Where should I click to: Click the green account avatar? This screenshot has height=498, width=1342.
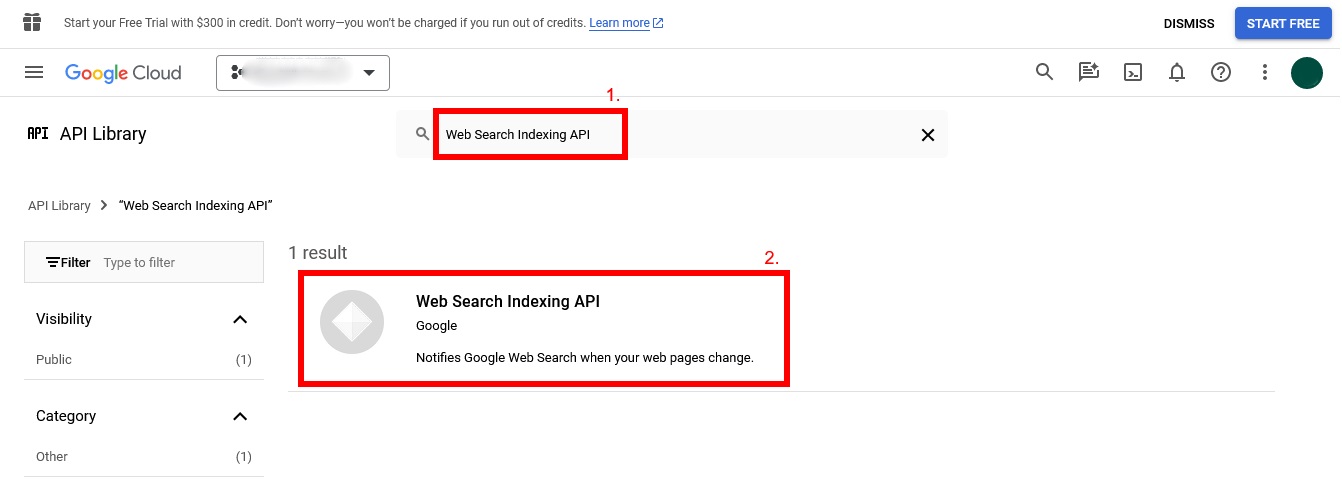(1307, 72)
